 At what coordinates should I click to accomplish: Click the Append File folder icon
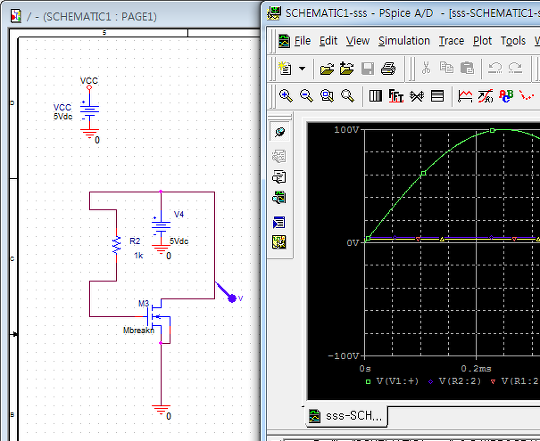346,68
